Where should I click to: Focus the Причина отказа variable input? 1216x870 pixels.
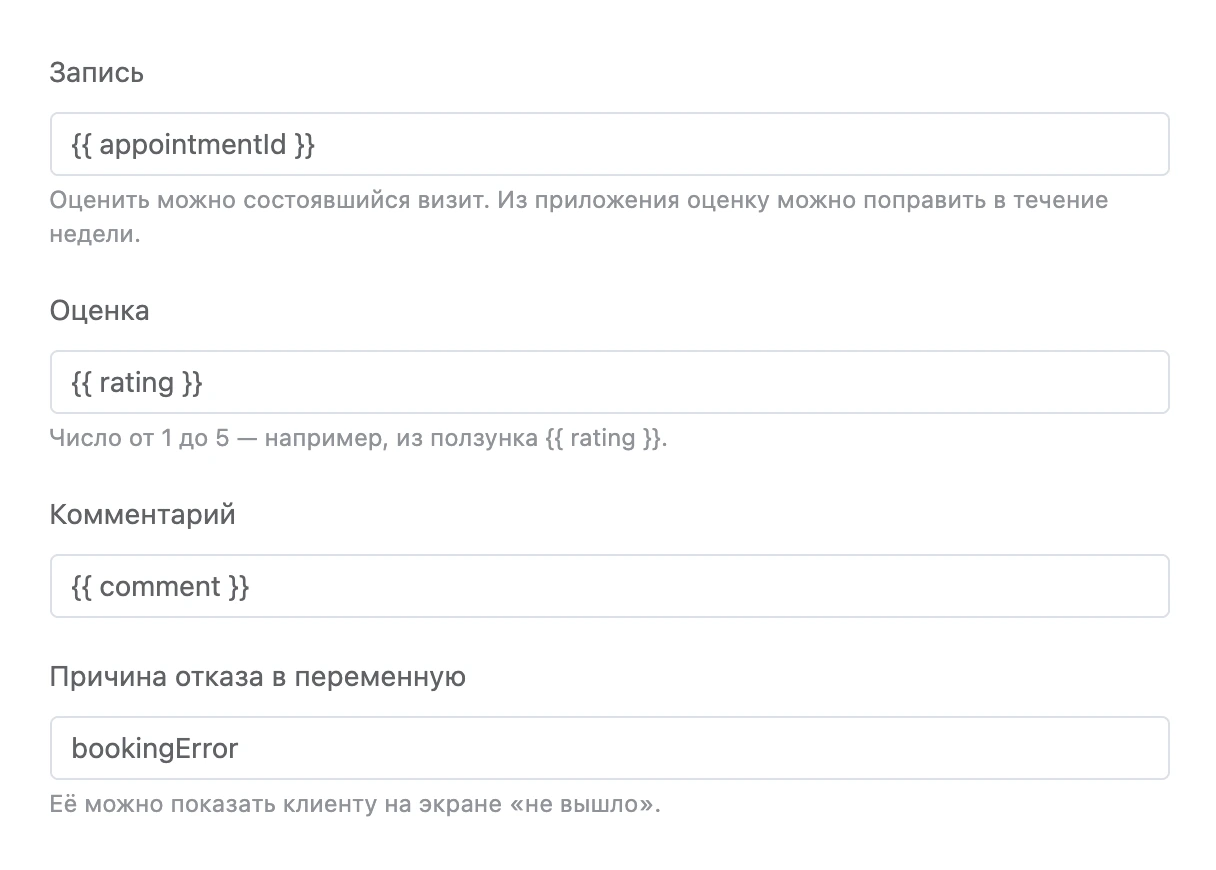click(x=609, y=748)
